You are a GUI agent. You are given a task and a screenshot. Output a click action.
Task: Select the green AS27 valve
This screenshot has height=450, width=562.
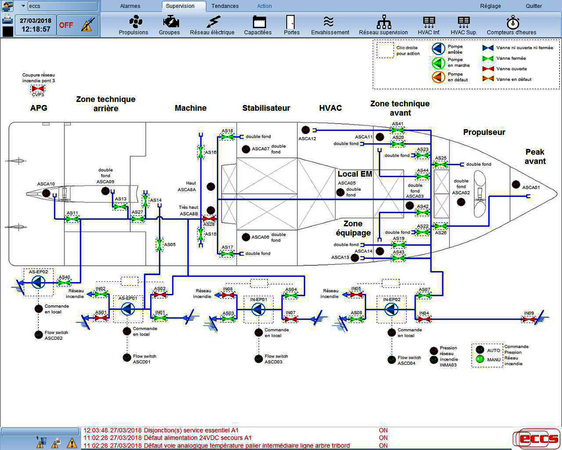[137, 219]
